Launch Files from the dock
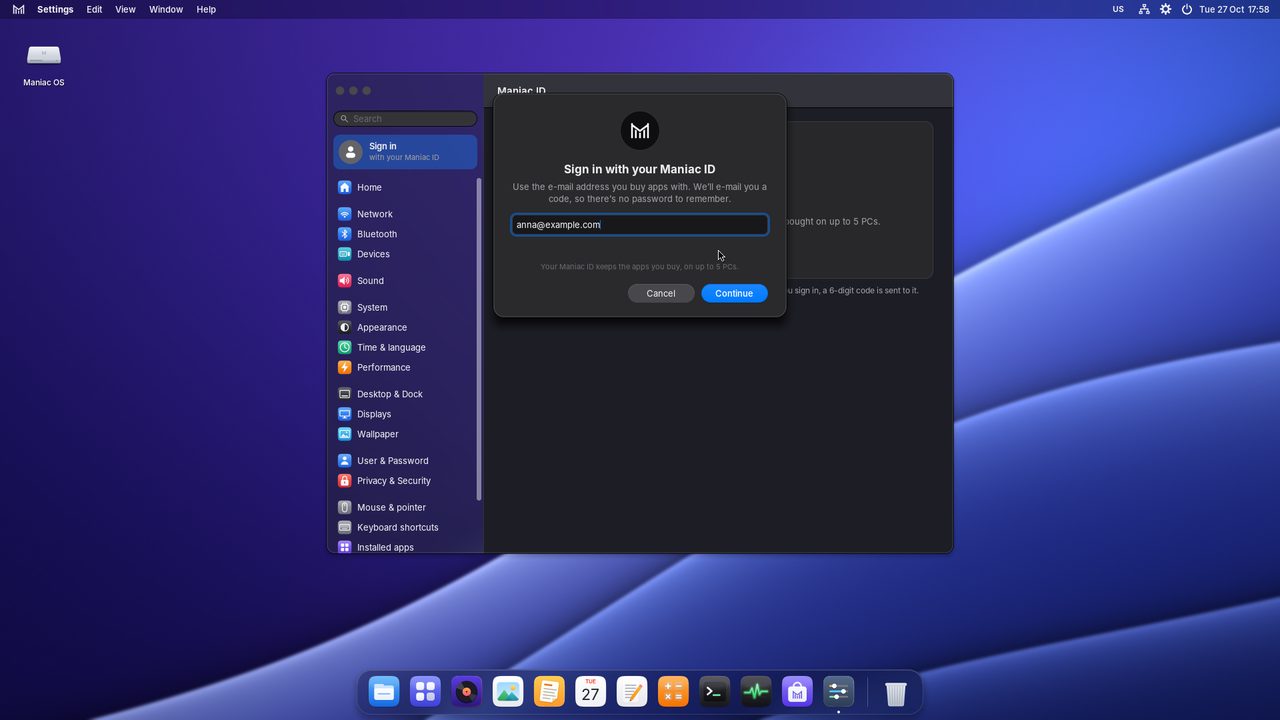1280x720 pixels. pyautogui.click(x=384, y=692)
